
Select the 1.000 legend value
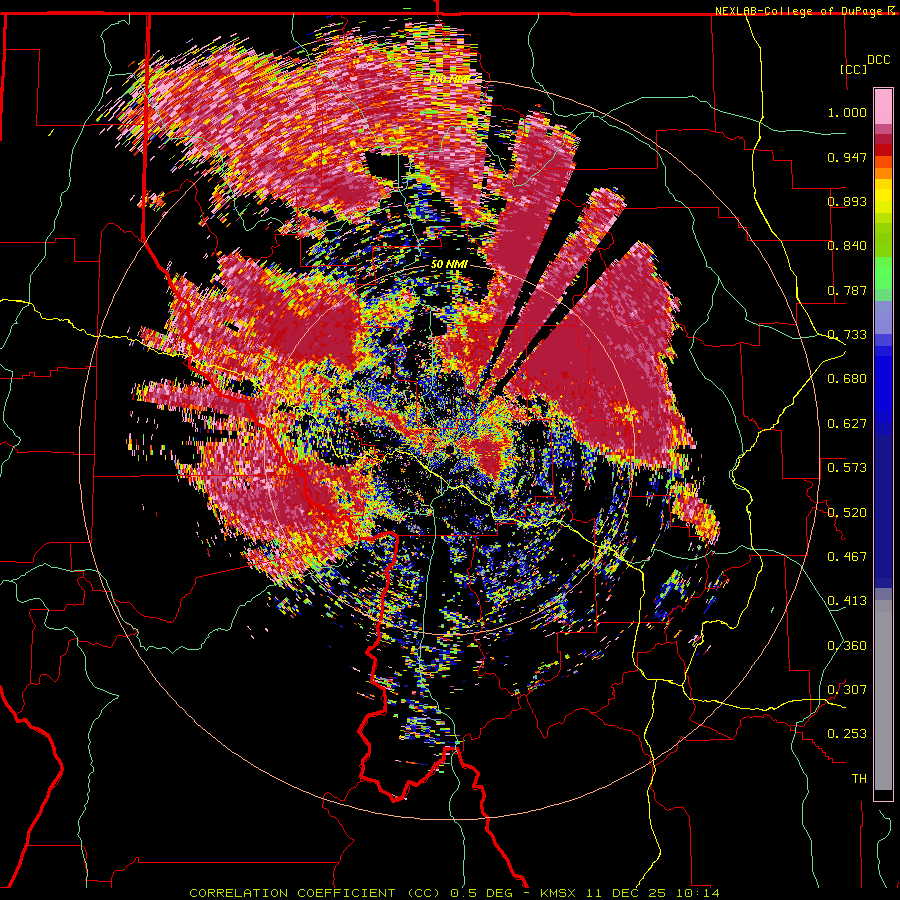click(847, 112)
